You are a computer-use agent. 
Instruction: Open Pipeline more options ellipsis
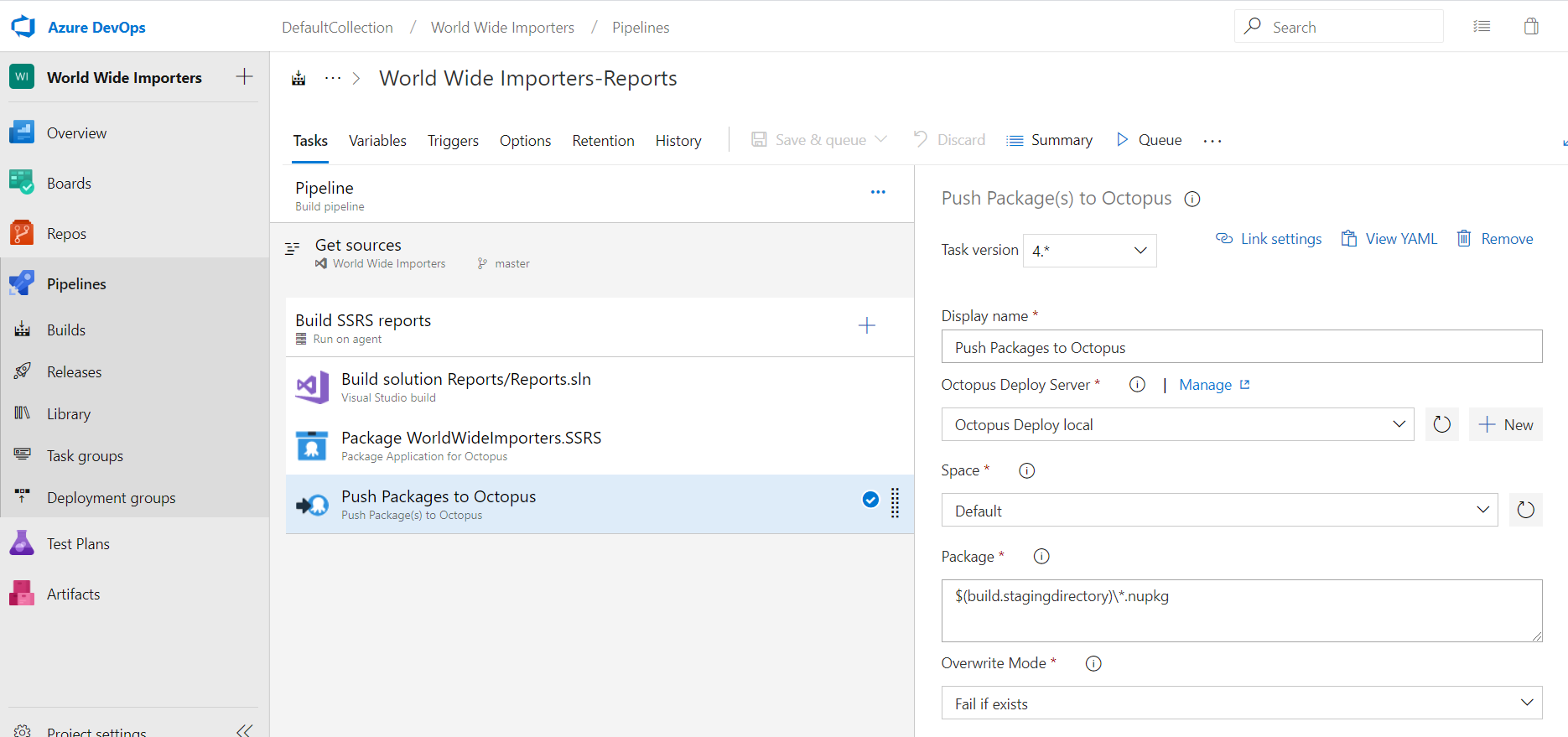(878, 192)
